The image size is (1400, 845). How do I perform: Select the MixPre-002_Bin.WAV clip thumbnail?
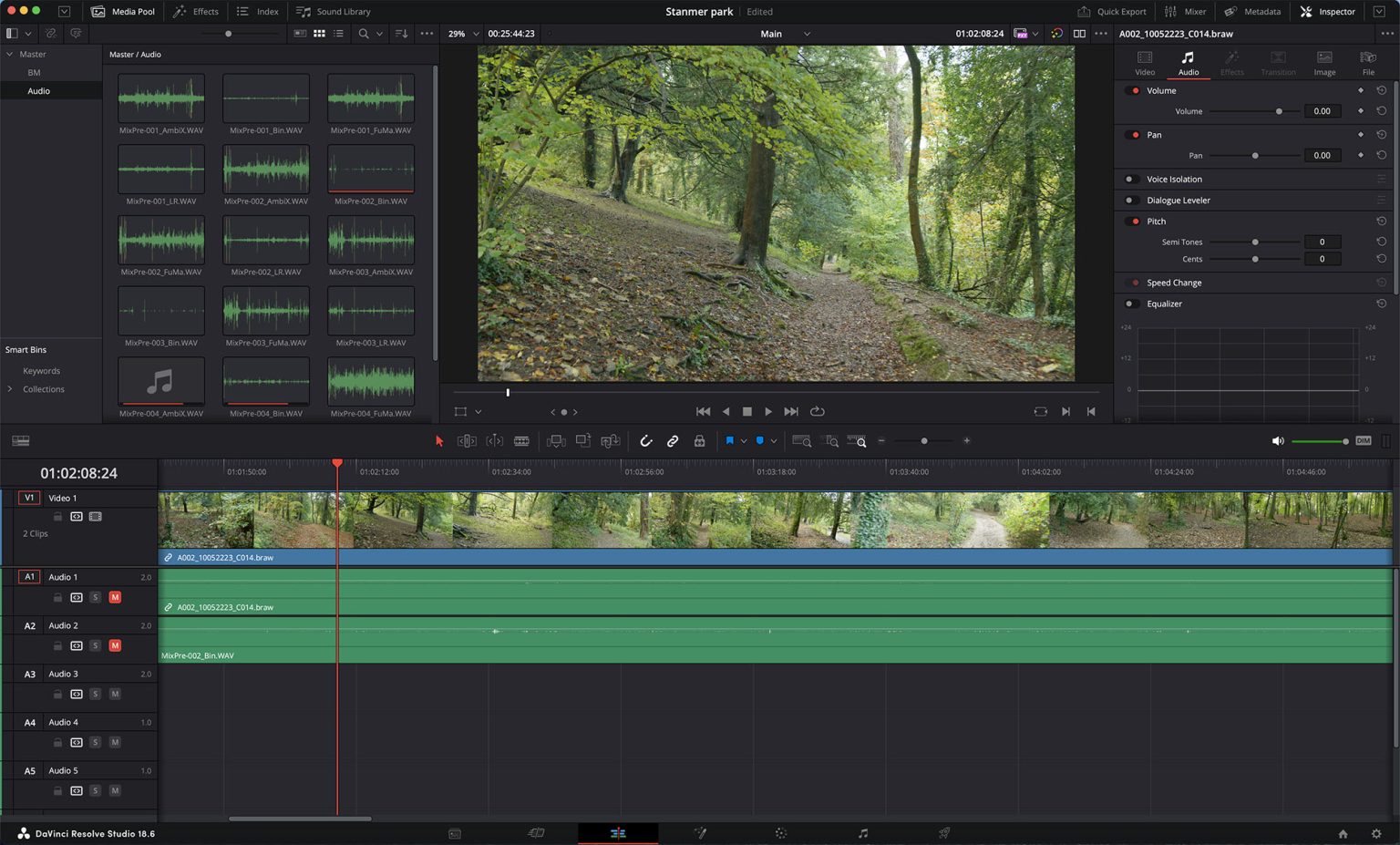click(371, 170)
